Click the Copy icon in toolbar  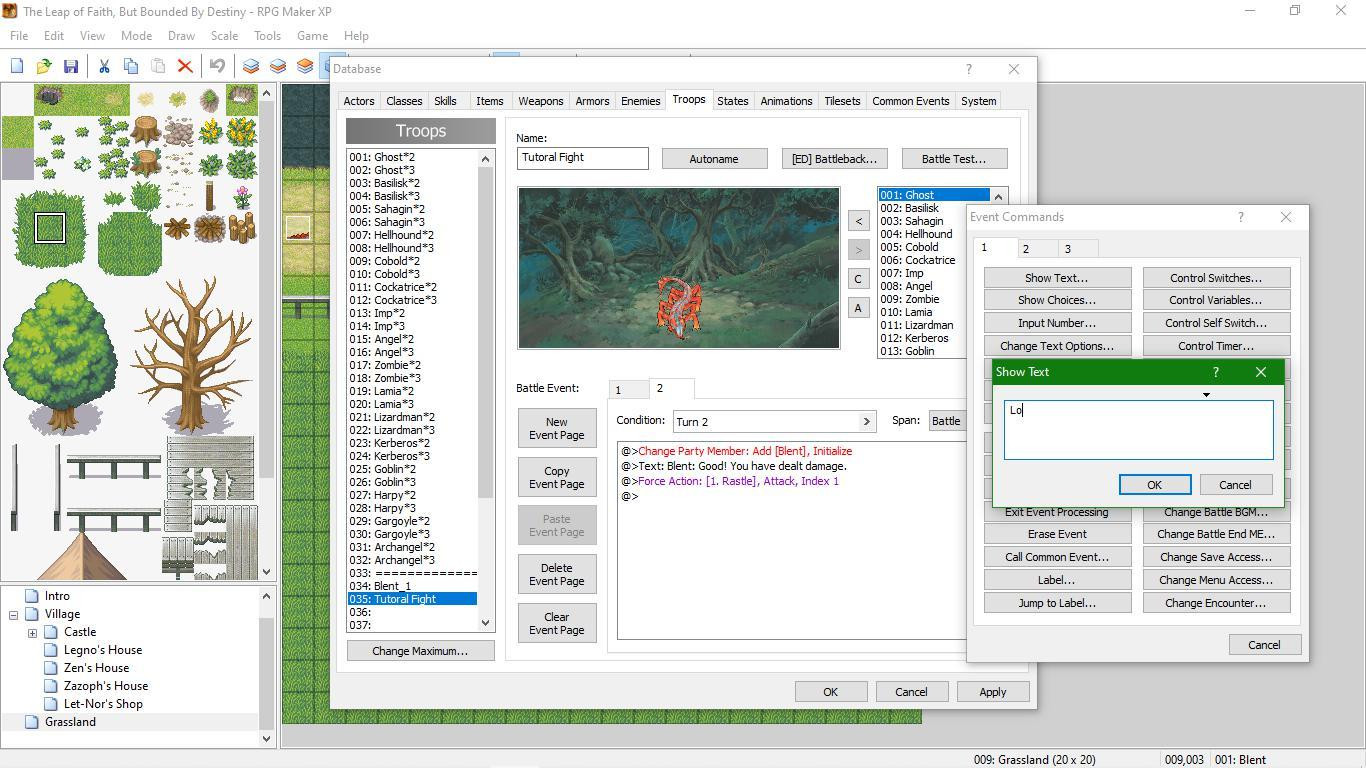click(130, 66)
